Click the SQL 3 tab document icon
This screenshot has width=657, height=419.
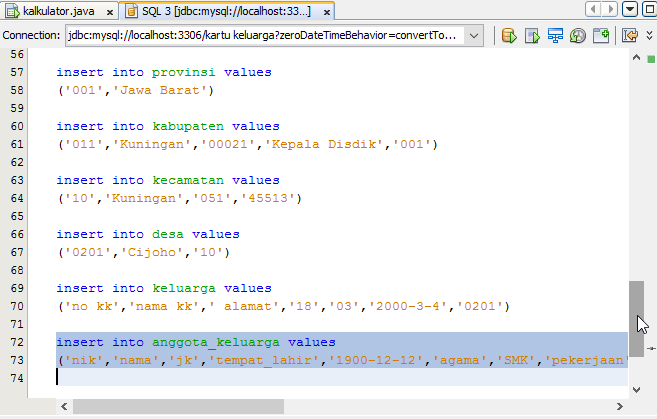(x=131, y=11)
